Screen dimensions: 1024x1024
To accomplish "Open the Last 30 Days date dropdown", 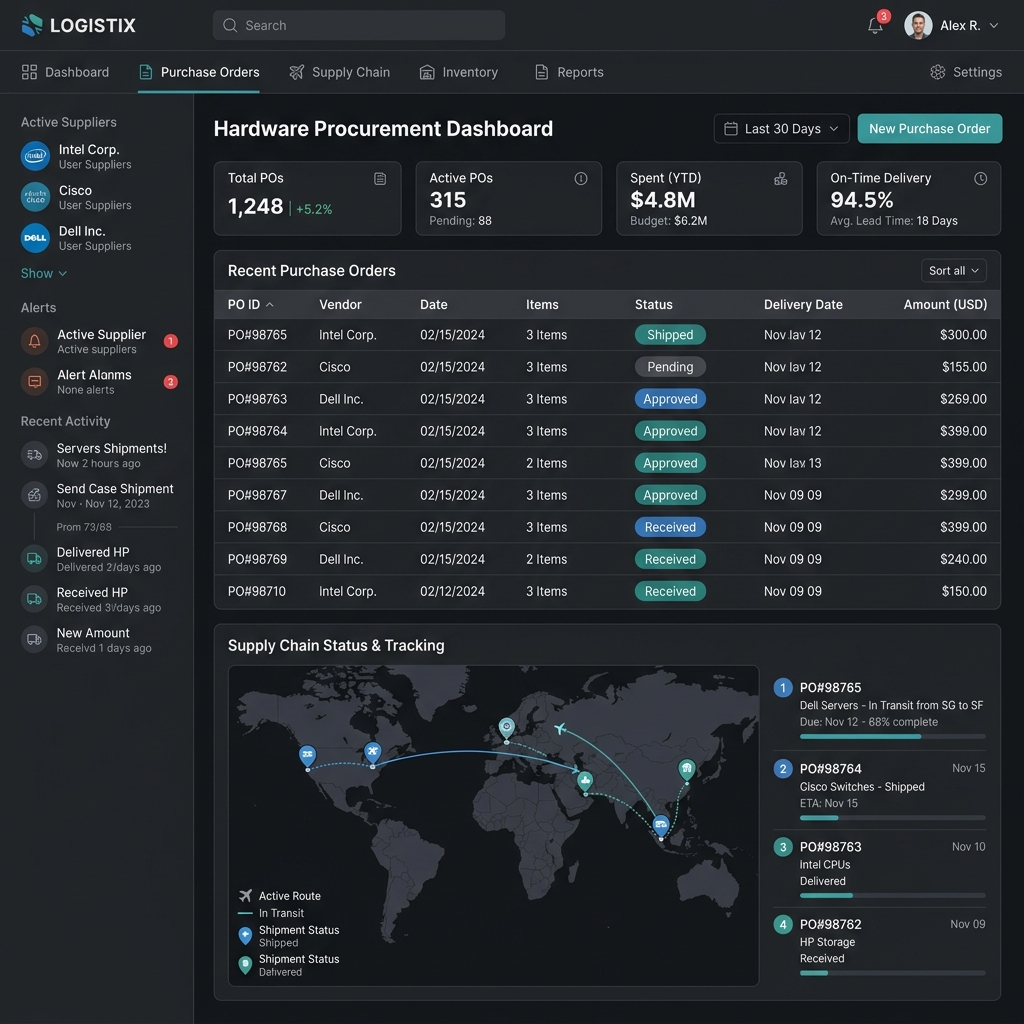I will (x=781, y=129).
